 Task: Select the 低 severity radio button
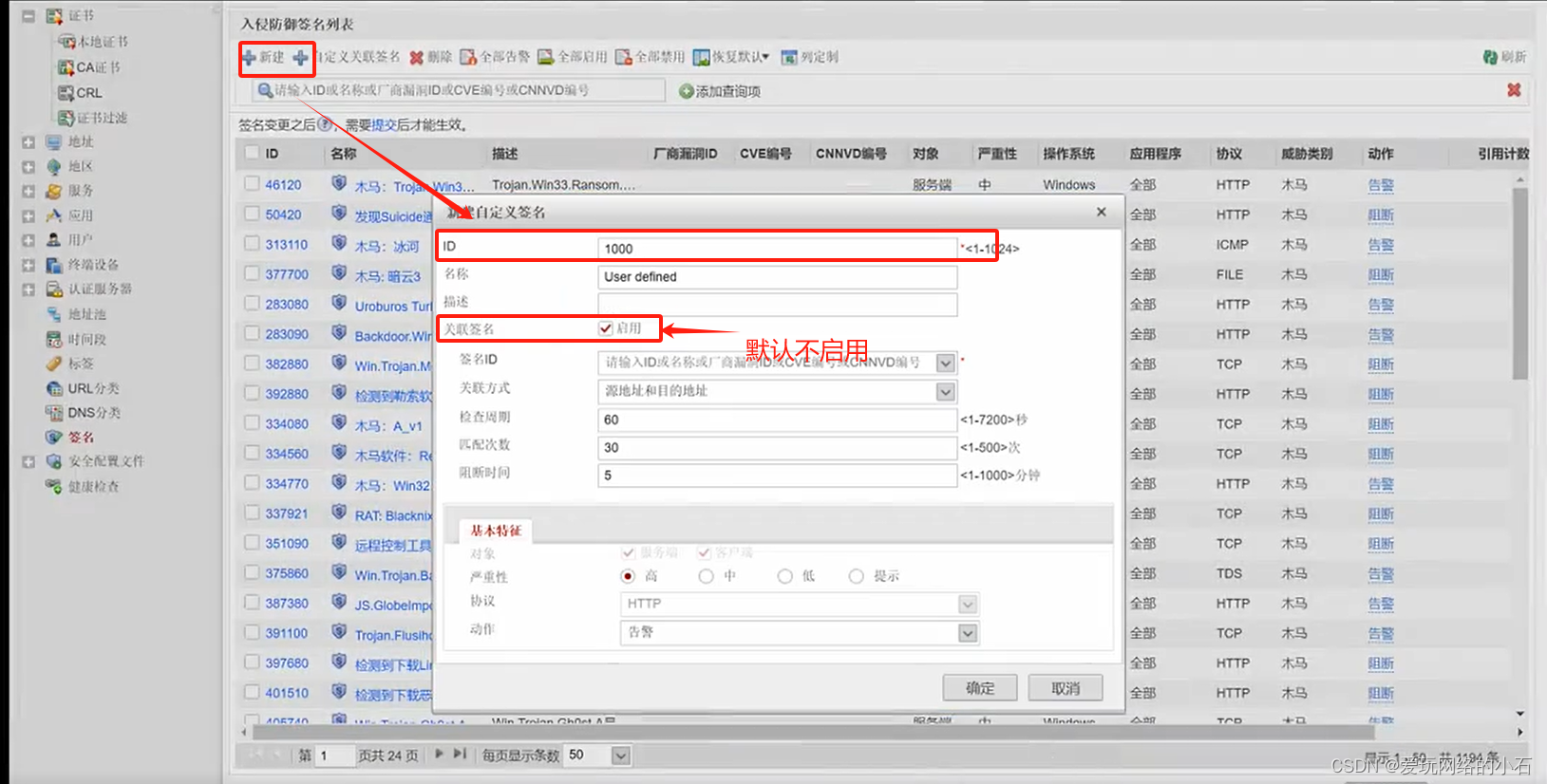tap(784, 576)
